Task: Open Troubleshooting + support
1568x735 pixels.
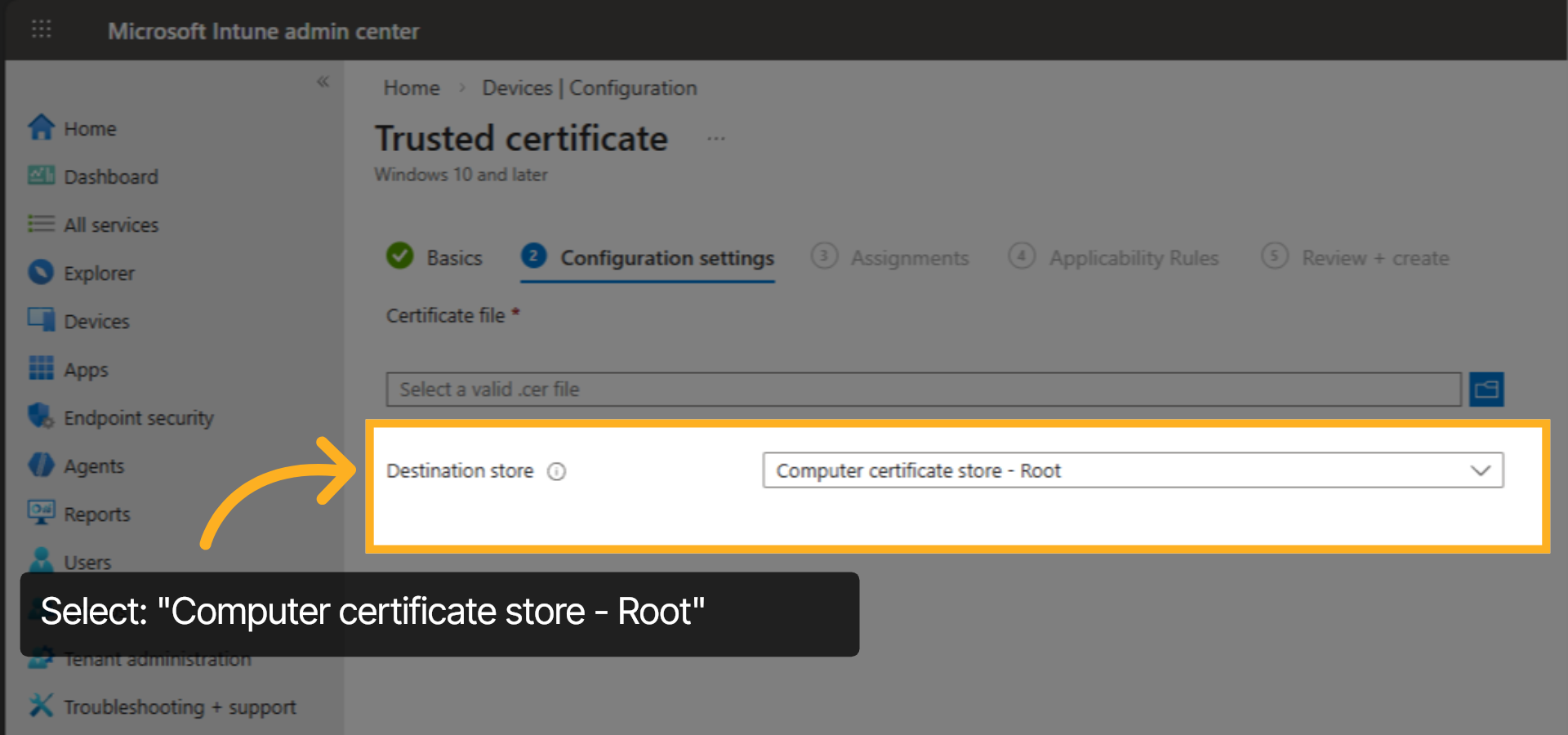Action: (41, 706)
